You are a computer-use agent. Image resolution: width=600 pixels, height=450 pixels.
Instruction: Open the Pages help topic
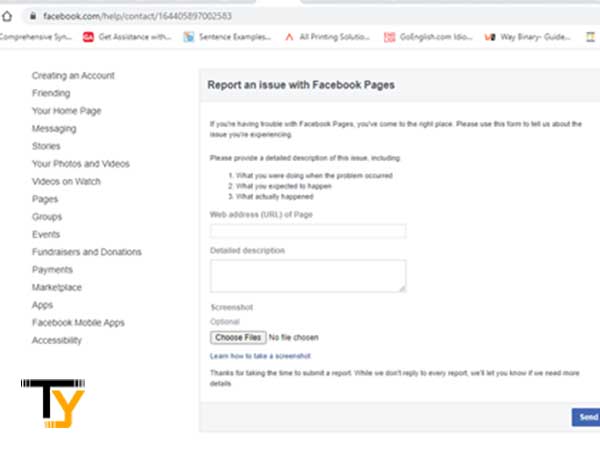45,199
